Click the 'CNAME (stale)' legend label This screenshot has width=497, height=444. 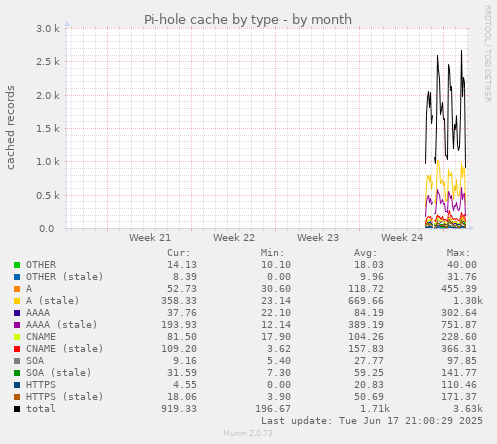coord(65,349)
